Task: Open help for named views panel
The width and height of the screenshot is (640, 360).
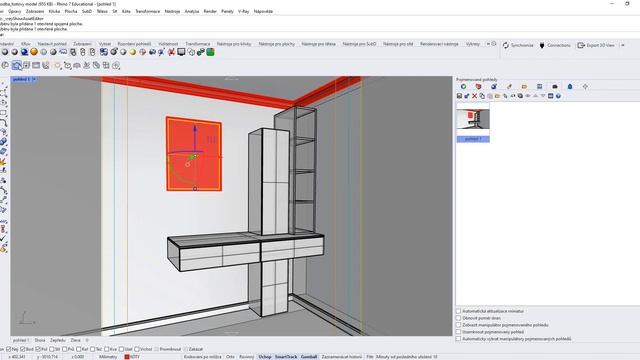Action: (x=558, y=96)
